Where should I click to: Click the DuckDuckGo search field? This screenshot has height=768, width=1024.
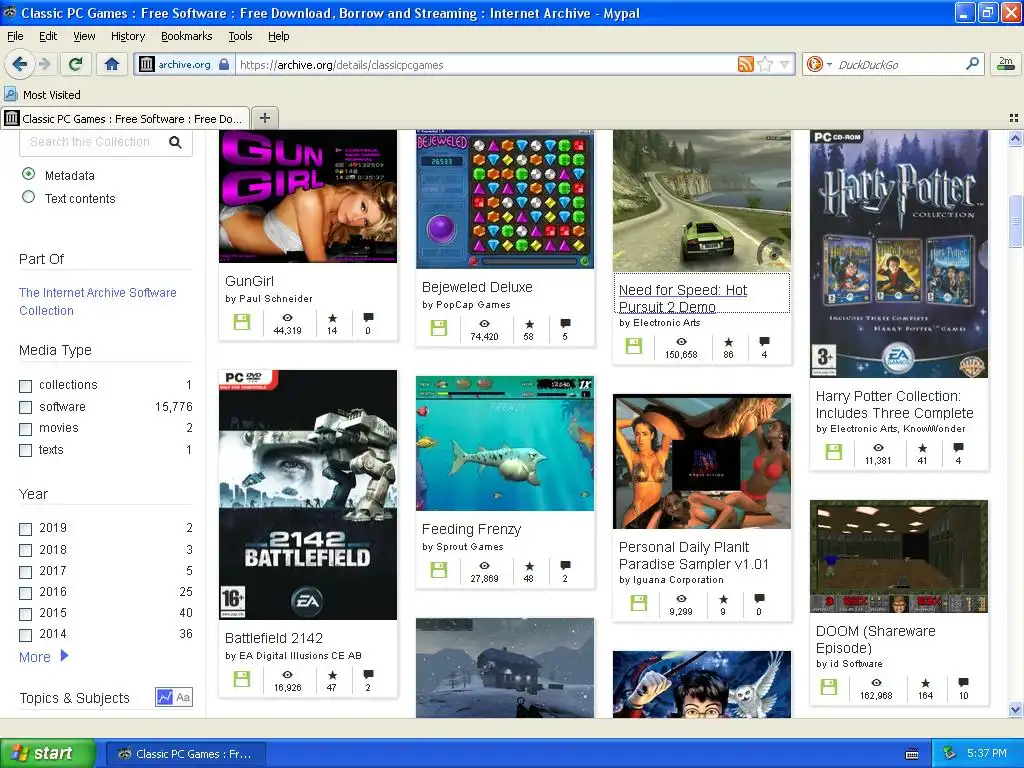point(898,64)
